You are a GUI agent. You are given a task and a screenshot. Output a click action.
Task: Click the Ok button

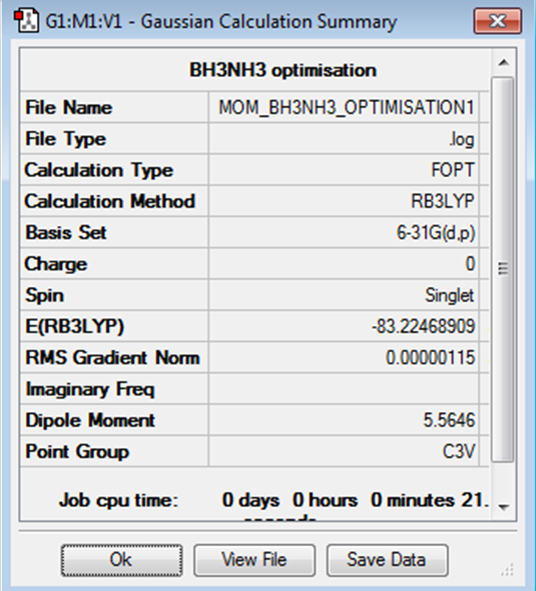click(x=122, y=560)
